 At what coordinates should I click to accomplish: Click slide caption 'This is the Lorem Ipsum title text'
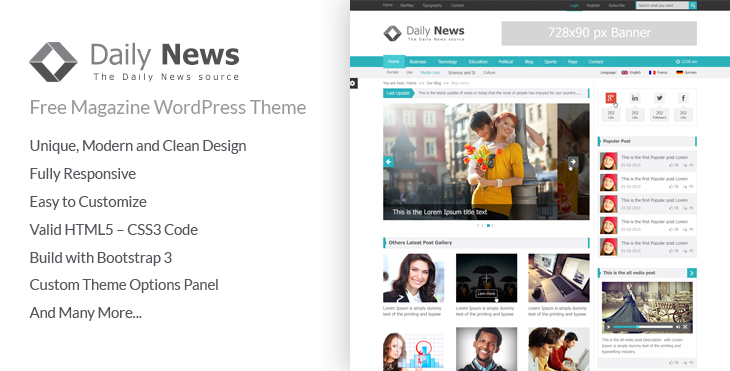[439, 212]
